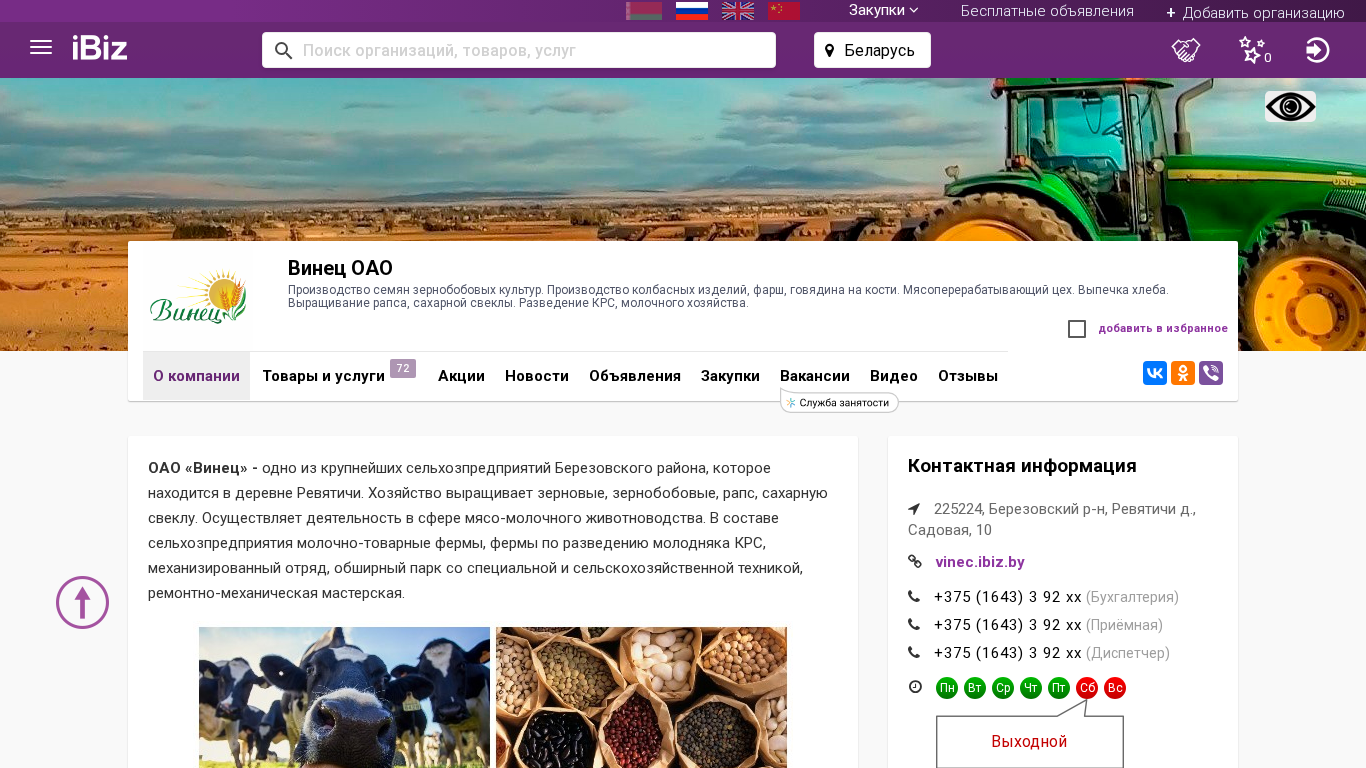The height and width of the screenshot is (768, 1366).
Task: Open the hamburger main menu
Action: 41,48
